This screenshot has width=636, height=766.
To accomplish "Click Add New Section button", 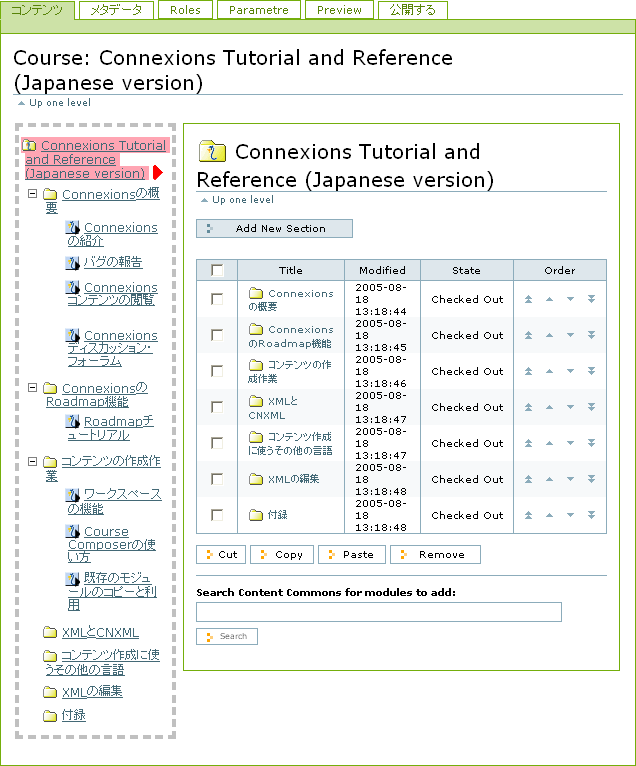I will pos(274,228).
